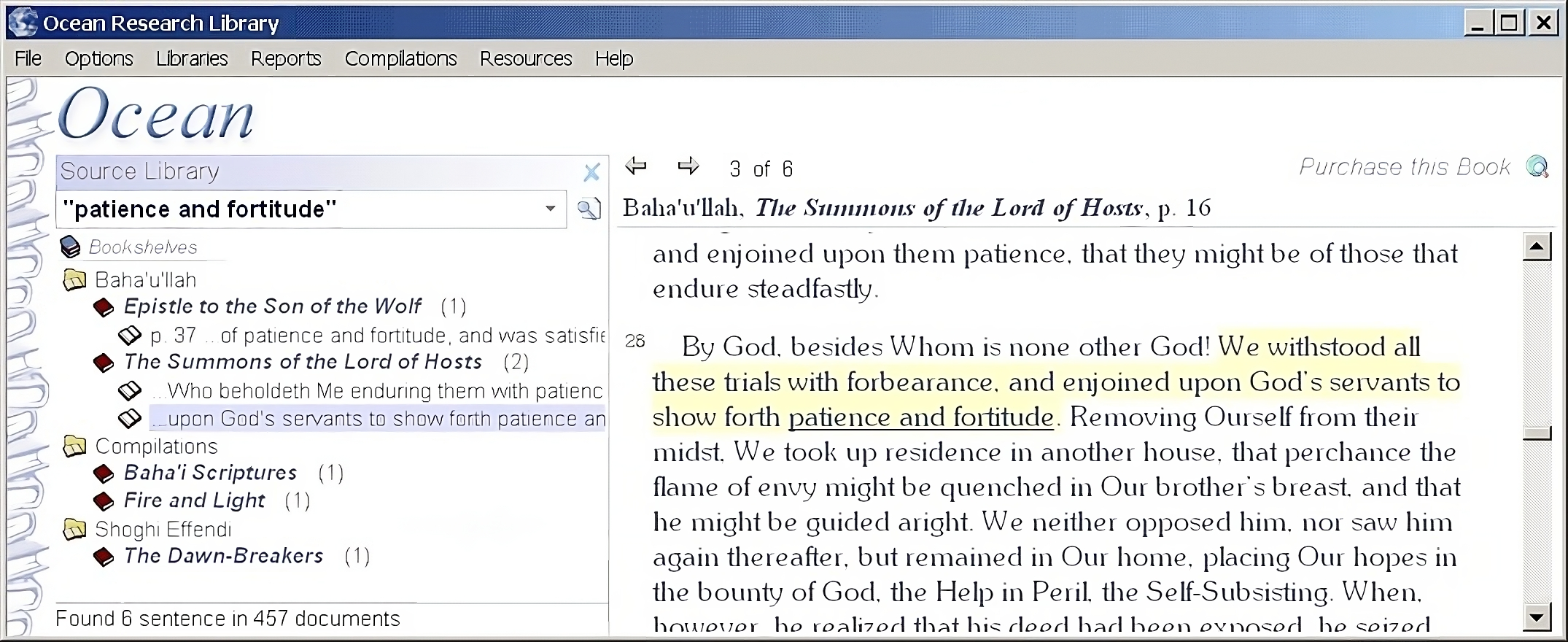The width and height of the screenshot is (1568, 642).
Task: Click the Purchase this Book link
Action: (x=1404, y=167)
